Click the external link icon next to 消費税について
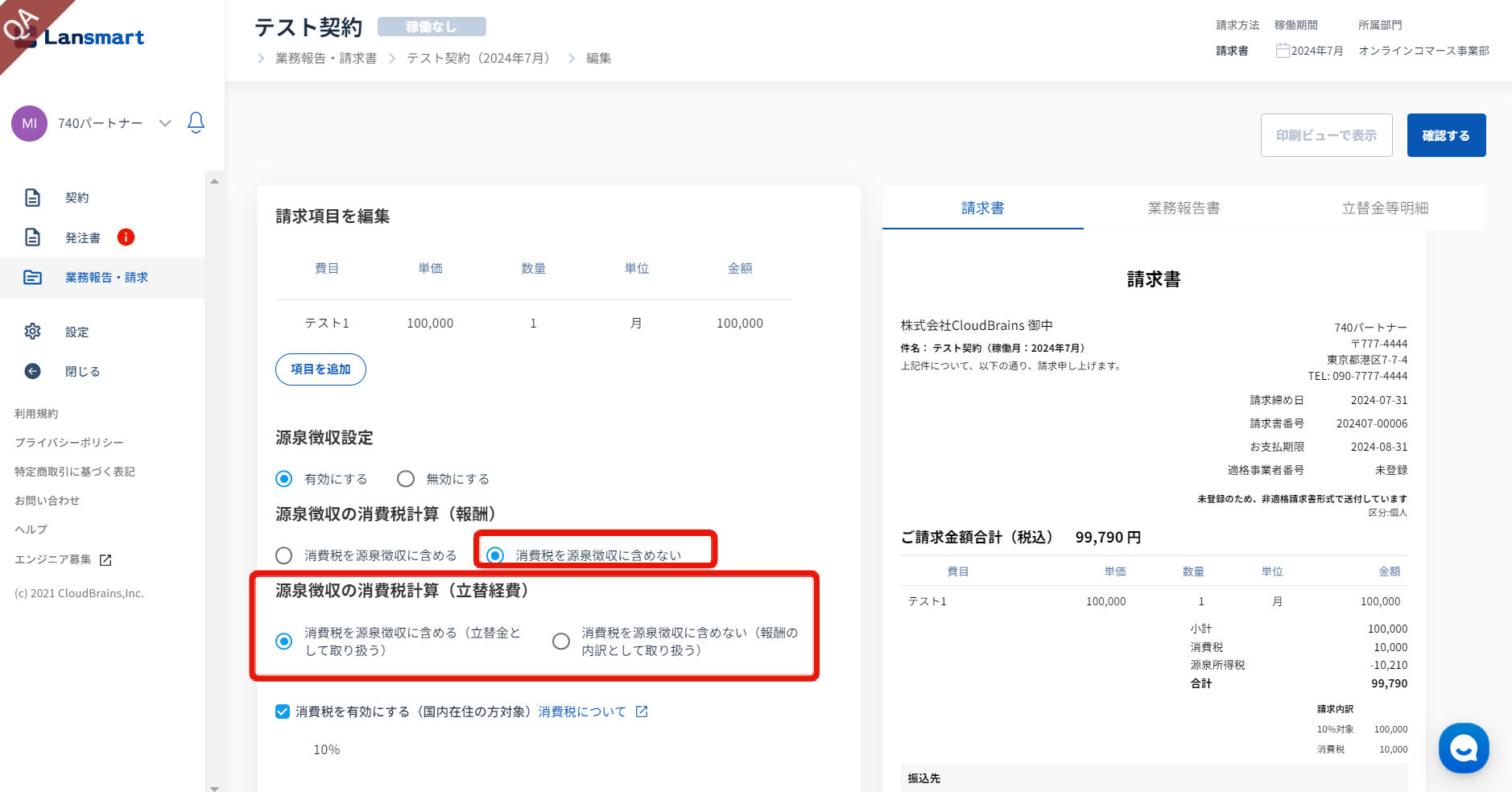The width and height of the screenshot is (1512, 792). coord(642,712)
